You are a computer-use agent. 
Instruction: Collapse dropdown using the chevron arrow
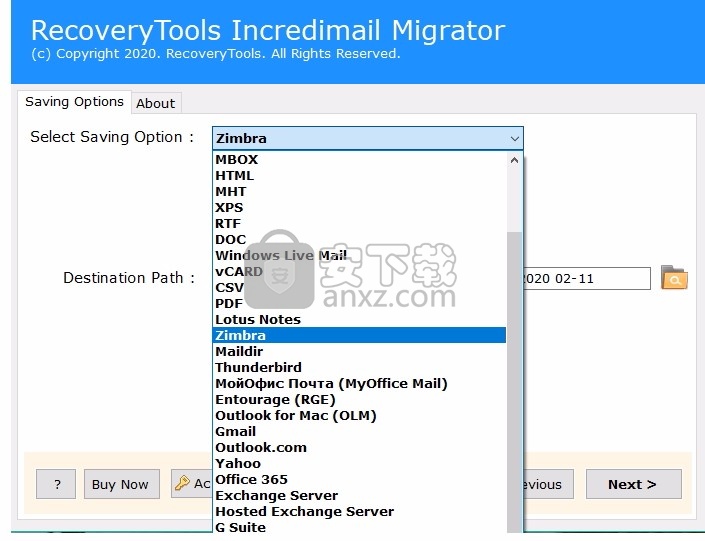click(515, 139)
